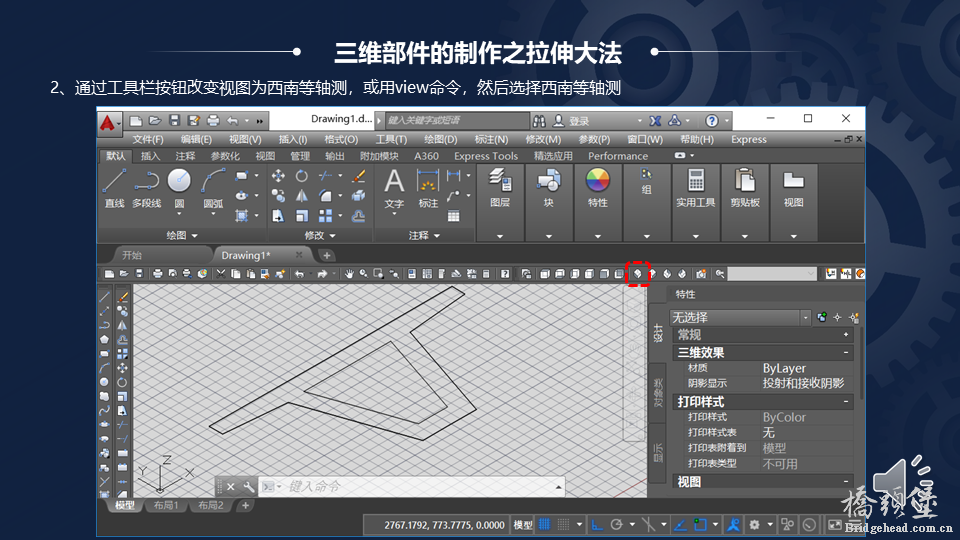This screenshot has height=540, width=960.
Task: Click the Save icon in quick access toolbar
Action: pos(174,121)
